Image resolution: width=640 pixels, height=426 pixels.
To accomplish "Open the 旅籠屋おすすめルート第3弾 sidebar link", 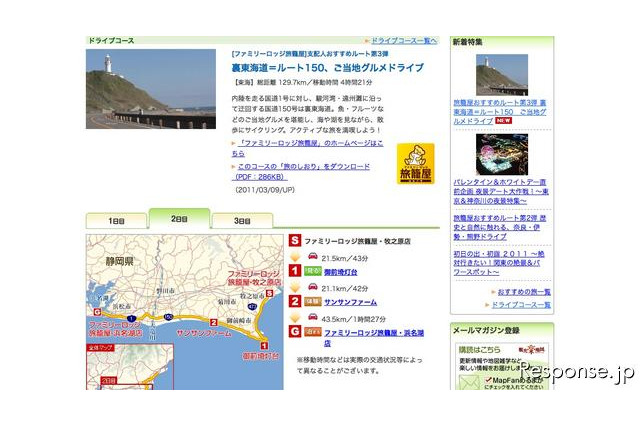I will click(x=500, y=112).
